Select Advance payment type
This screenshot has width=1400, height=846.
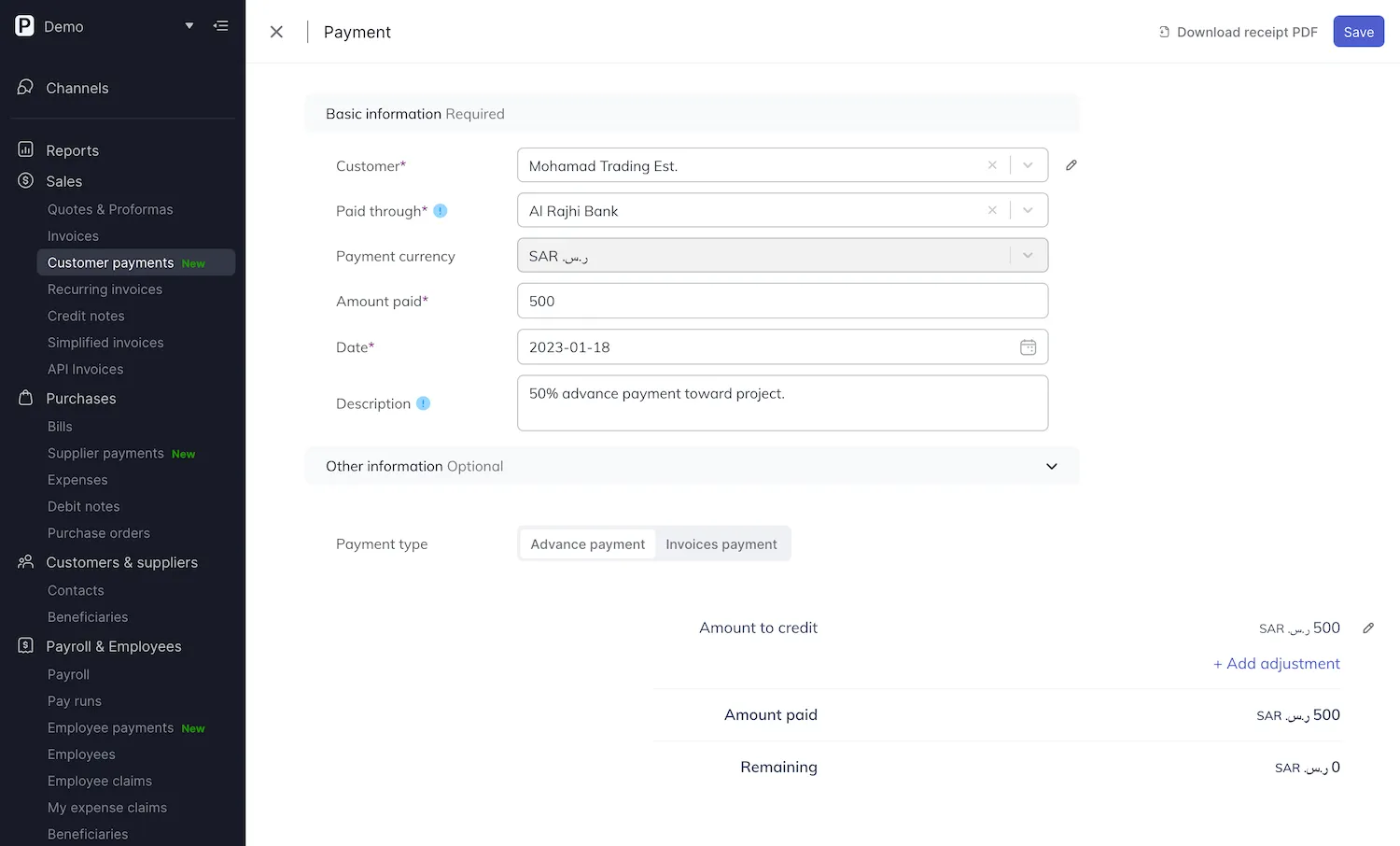pos(587,544)
